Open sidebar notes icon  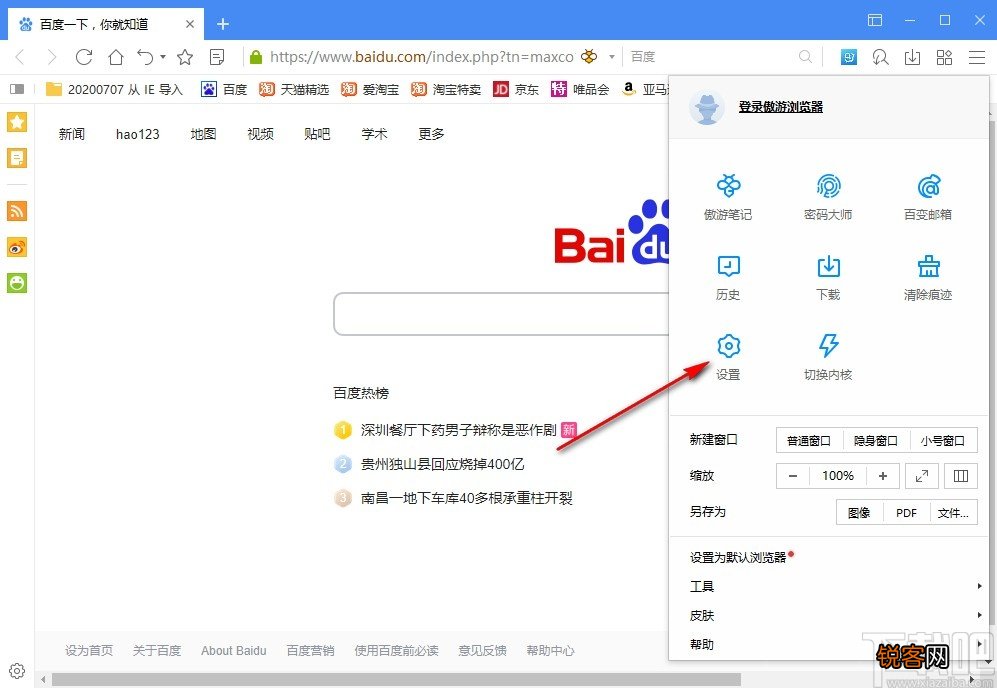(x=17, y=158)
